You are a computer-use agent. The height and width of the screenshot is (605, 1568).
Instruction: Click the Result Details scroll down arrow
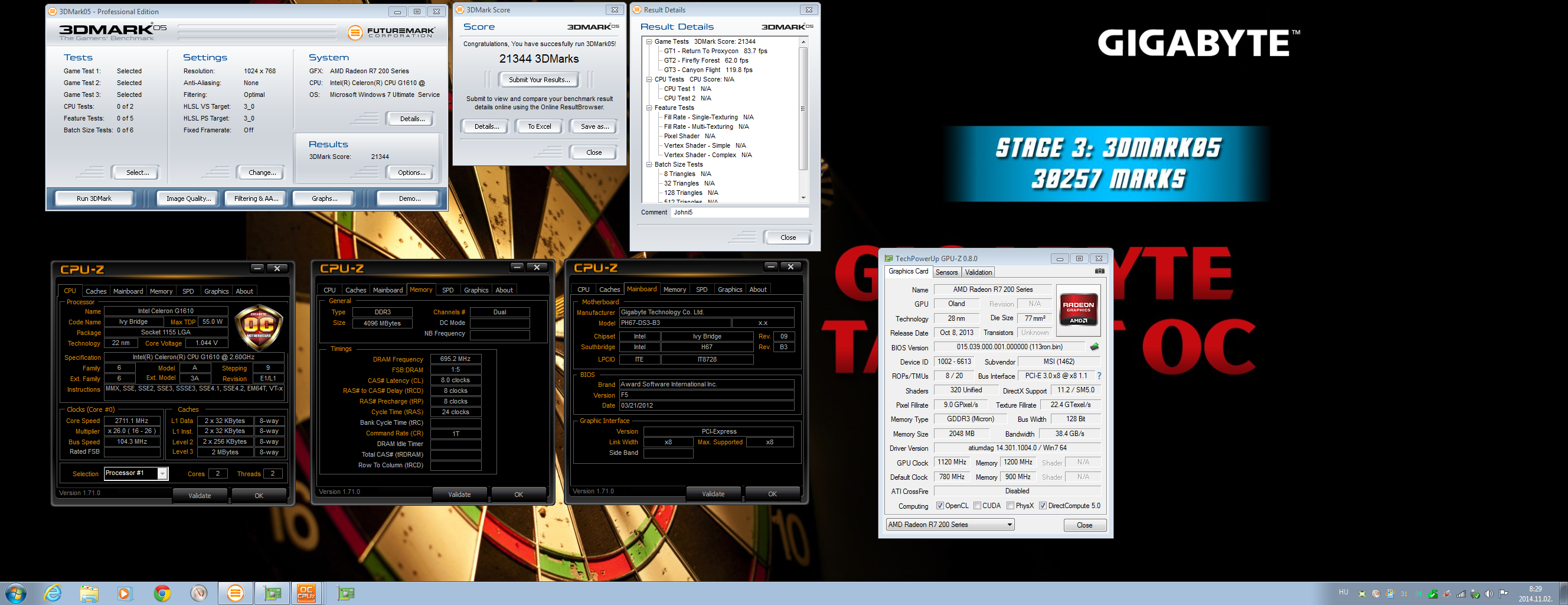[x=803, y=197]
